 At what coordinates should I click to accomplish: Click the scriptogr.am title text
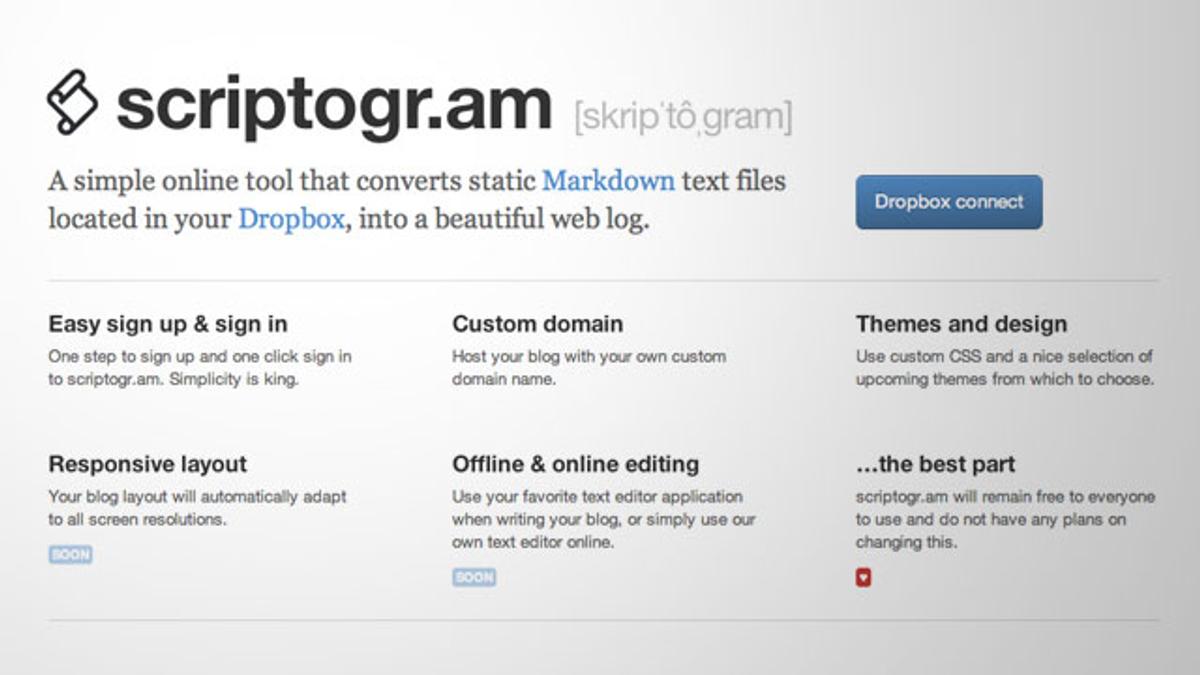(x=334, y=106)
